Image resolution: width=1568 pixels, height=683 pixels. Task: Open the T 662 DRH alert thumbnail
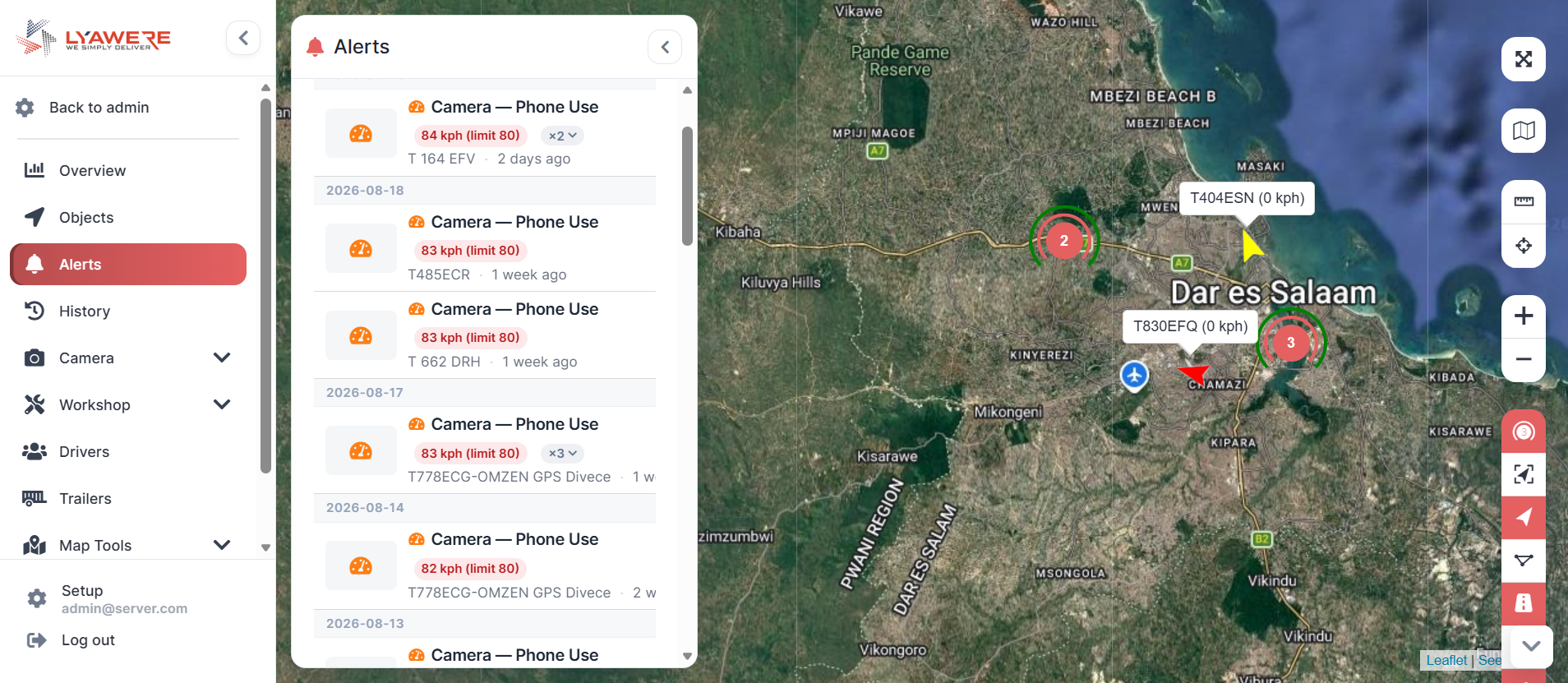(x=361, y=335)
